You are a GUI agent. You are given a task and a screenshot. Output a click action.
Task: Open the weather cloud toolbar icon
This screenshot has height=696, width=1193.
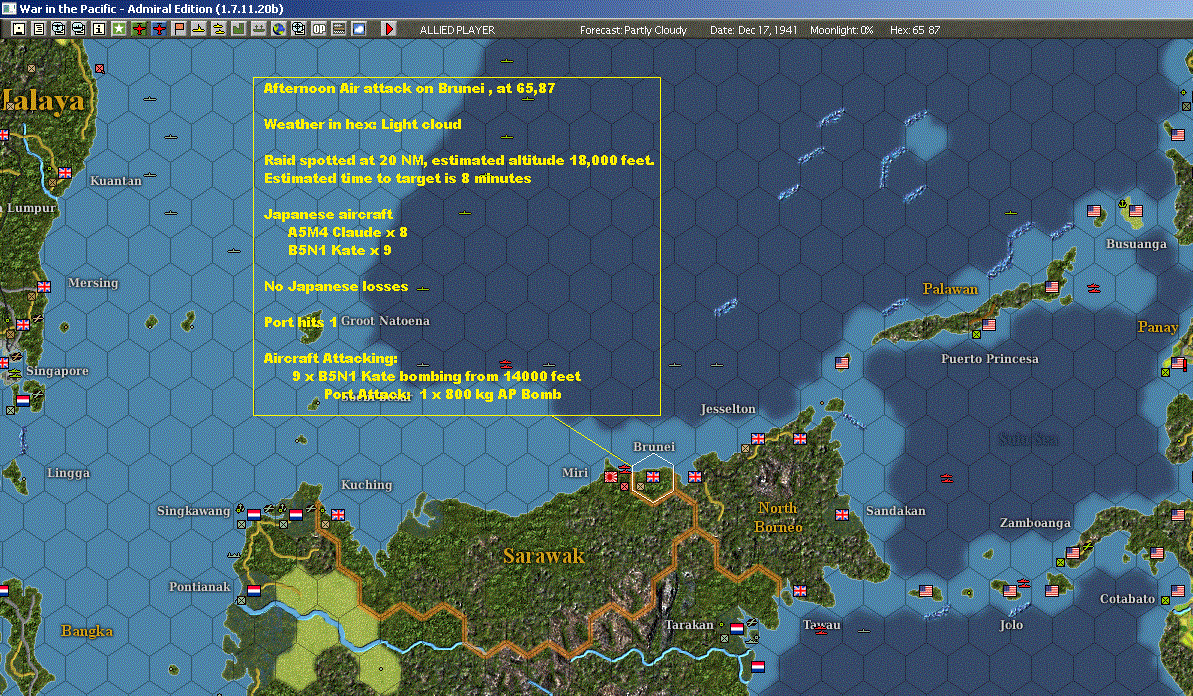tap(359, 29)
